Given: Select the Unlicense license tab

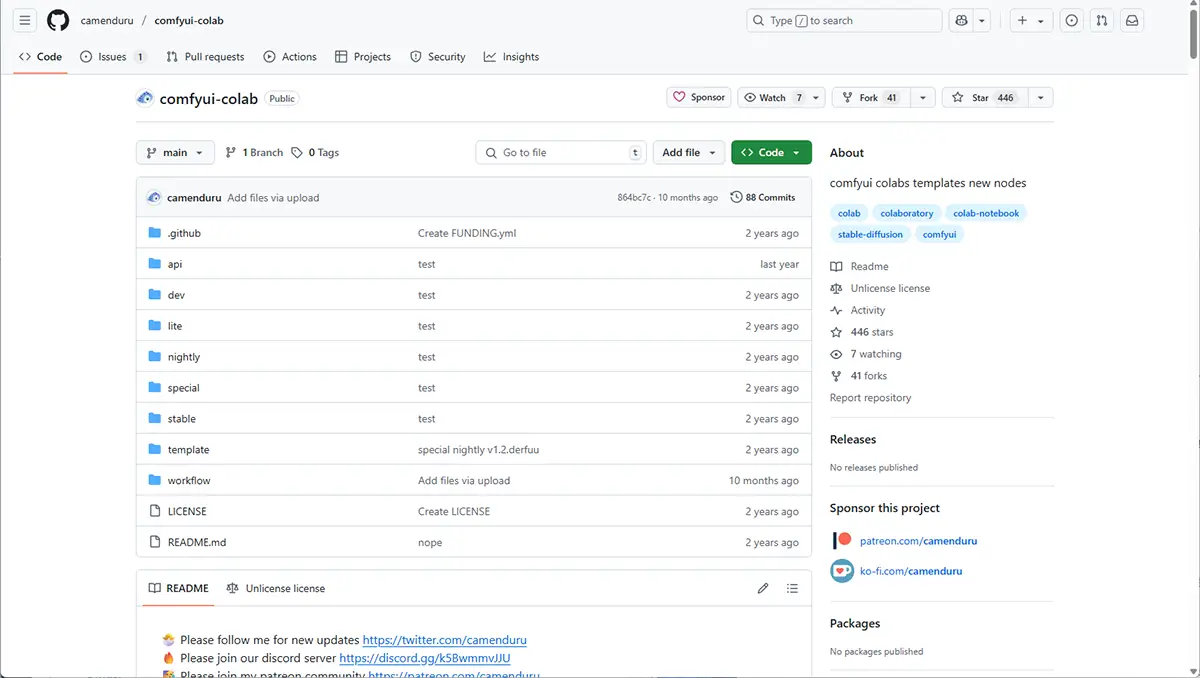Looking at the screenshot, I should (x=276, y=588).
